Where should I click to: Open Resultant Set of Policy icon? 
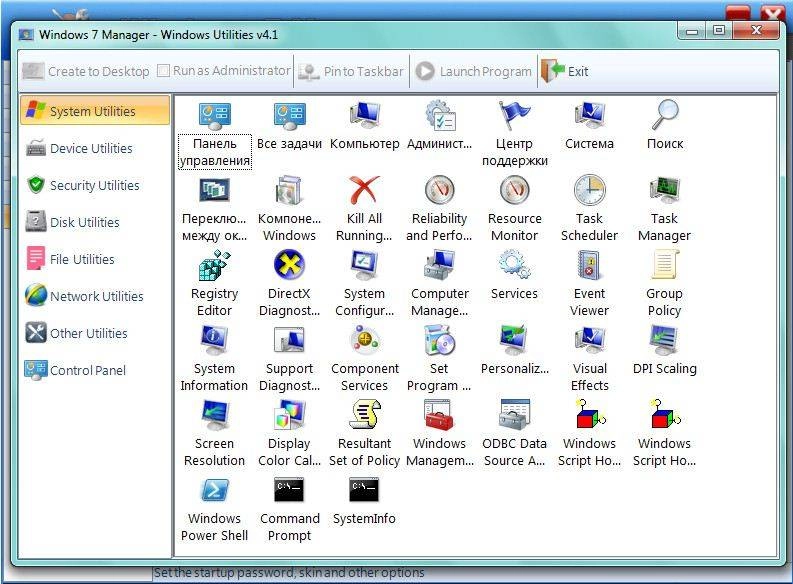point(365,415)
